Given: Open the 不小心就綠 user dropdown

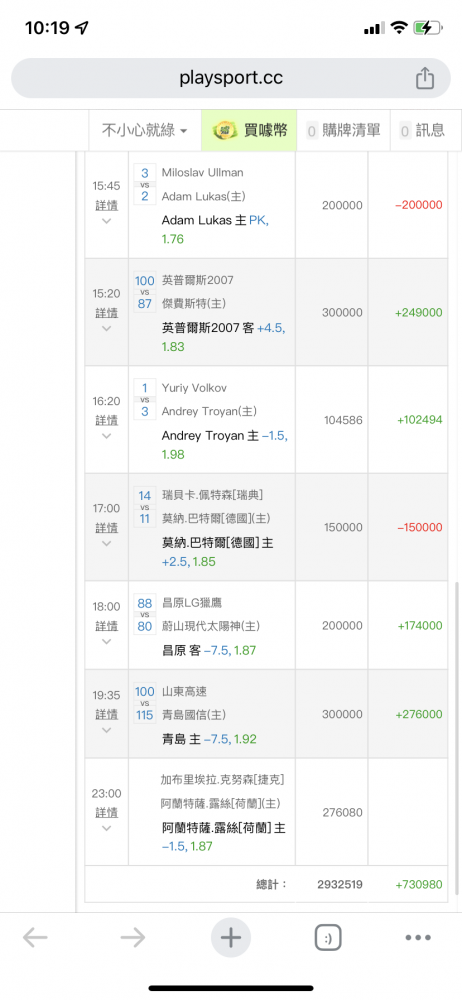Looking at the screenshot, I should tap(145, 131).
